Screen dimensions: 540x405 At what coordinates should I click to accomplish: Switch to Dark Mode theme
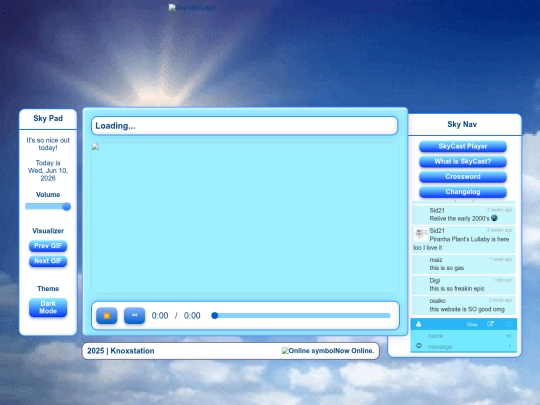tap(48, 307)
